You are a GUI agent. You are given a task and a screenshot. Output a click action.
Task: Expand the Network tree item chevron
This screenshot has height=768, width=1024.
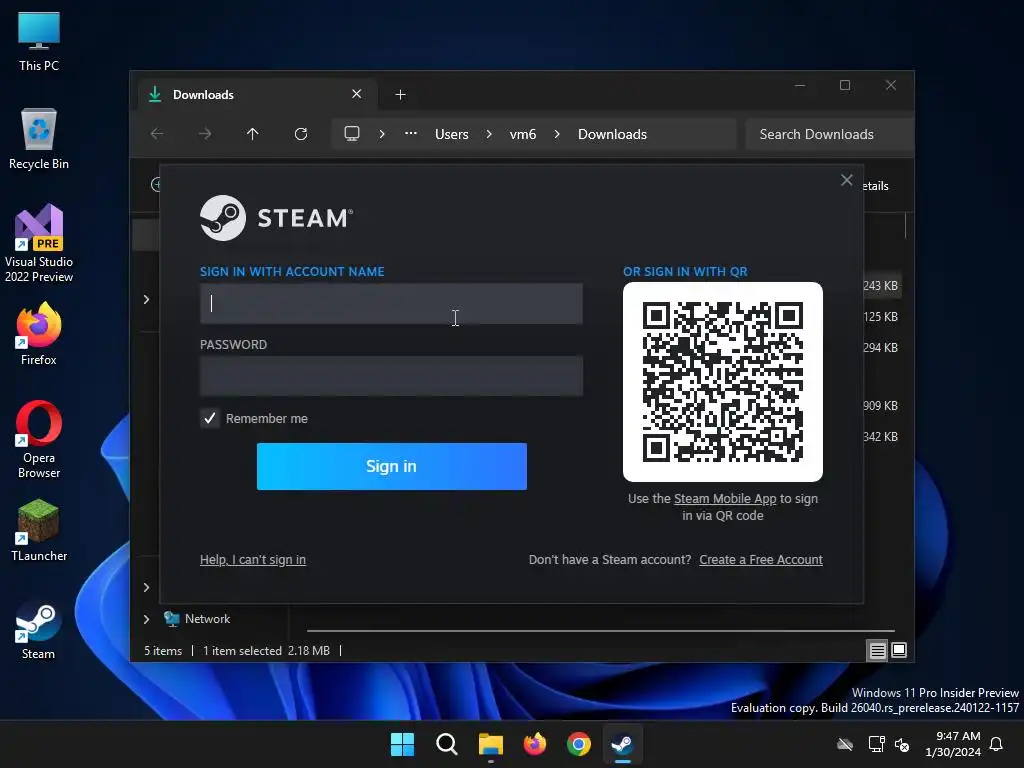tap(146, 618)
